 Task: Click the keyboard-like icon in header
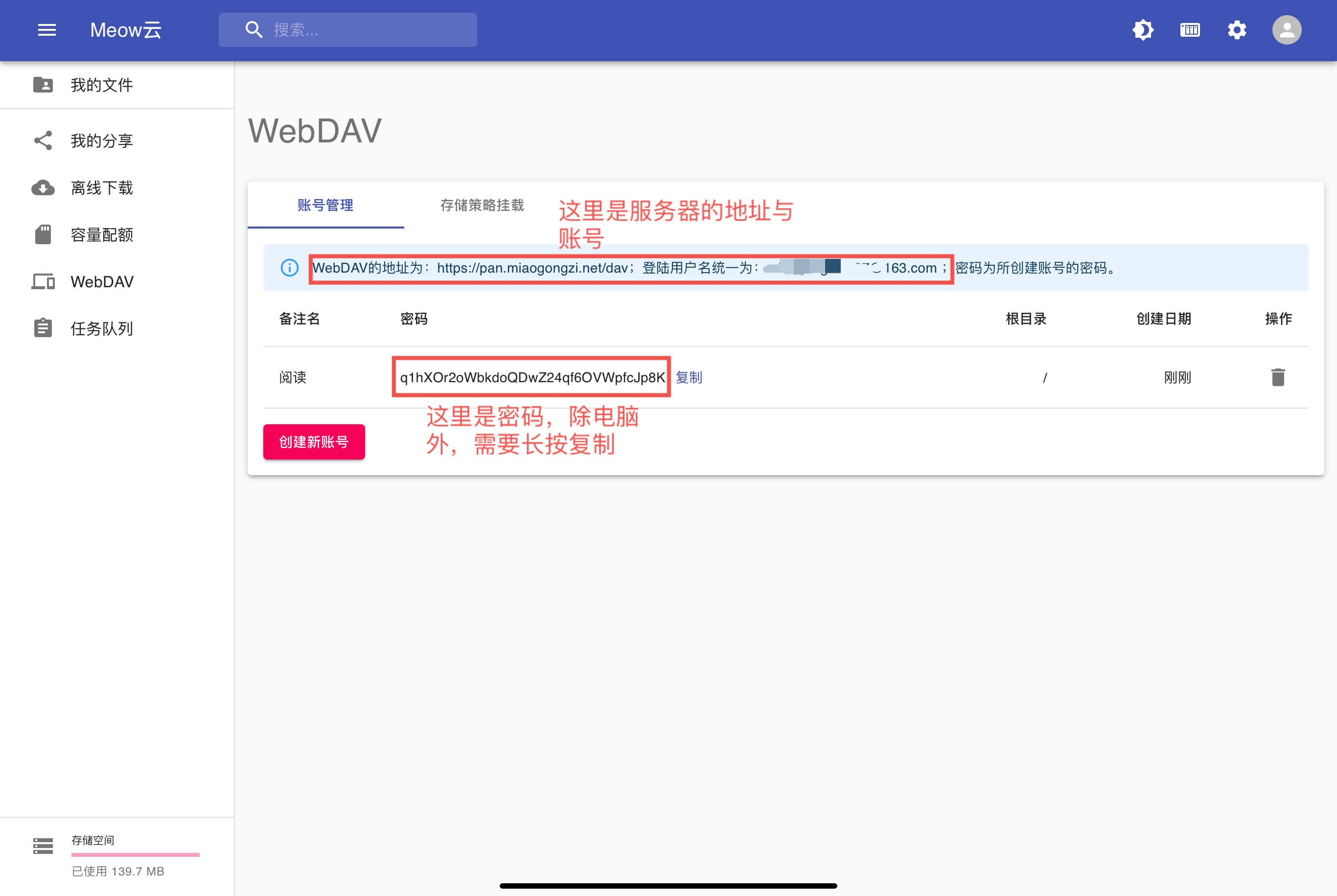1190,30
